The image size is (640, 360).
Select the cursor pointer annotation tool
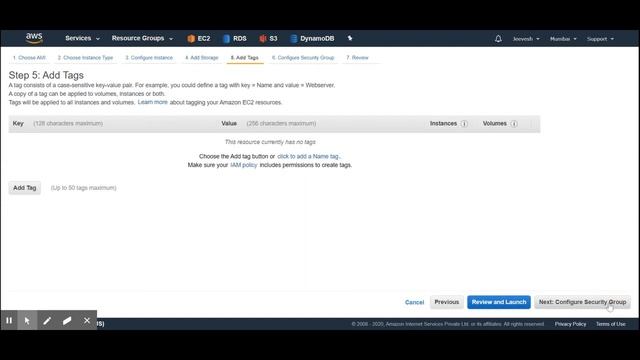[27, 320]
